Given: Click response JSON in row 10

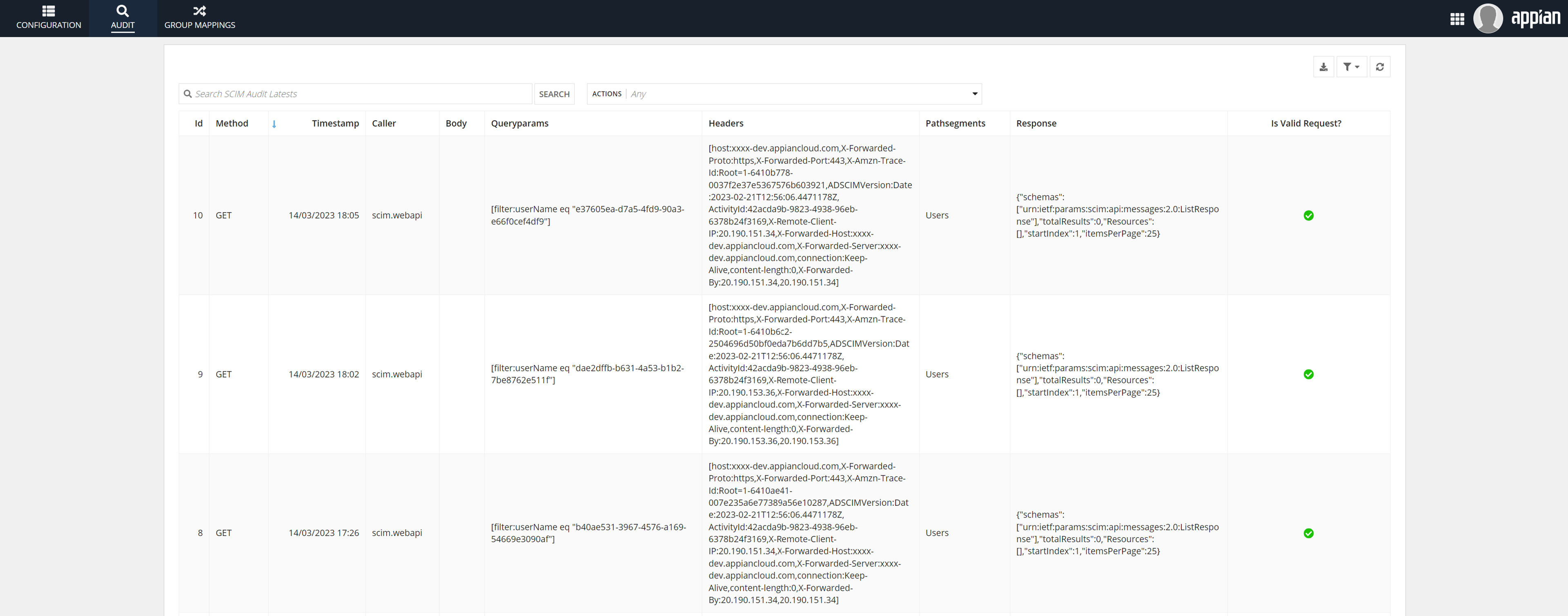Looking at the screenshot, I should [x=1118, y=216].
